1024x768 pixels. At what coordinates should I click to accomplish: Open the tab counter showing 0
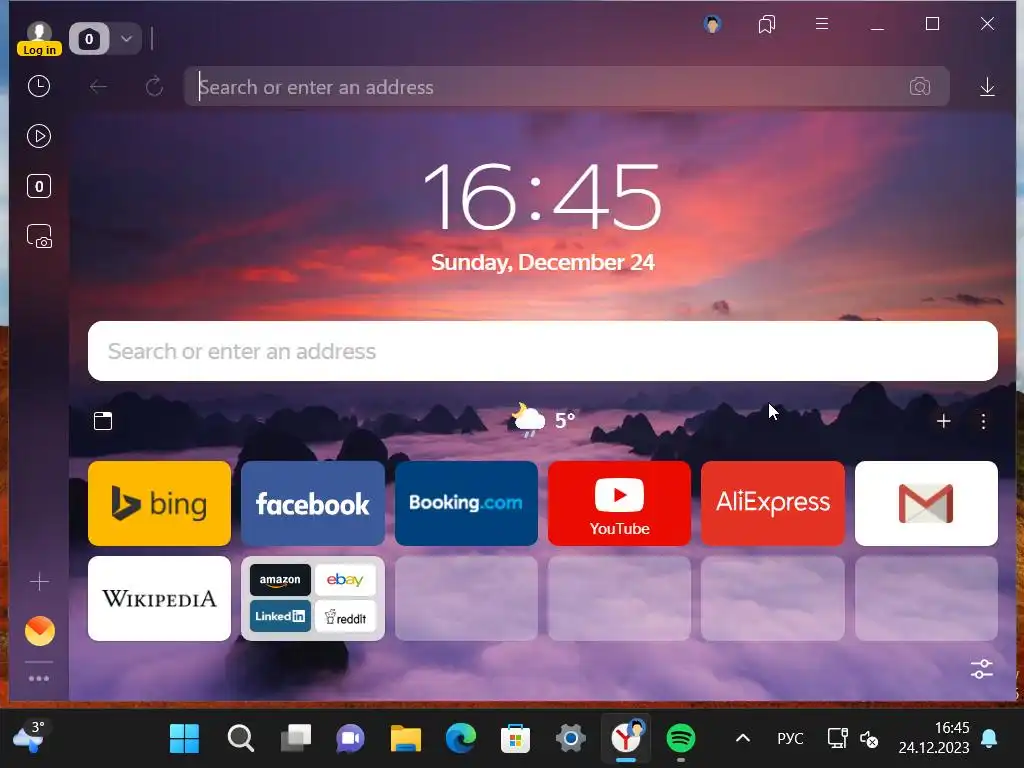(x=89, y=39)
